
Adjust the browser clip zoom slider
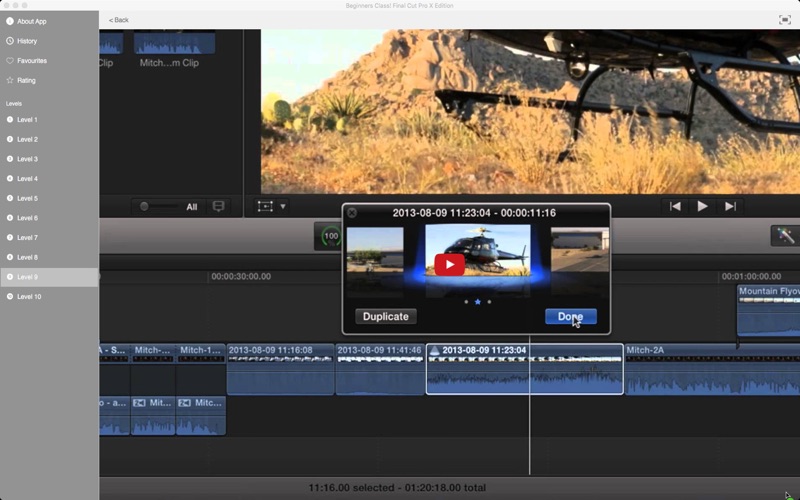coord(144,206)
